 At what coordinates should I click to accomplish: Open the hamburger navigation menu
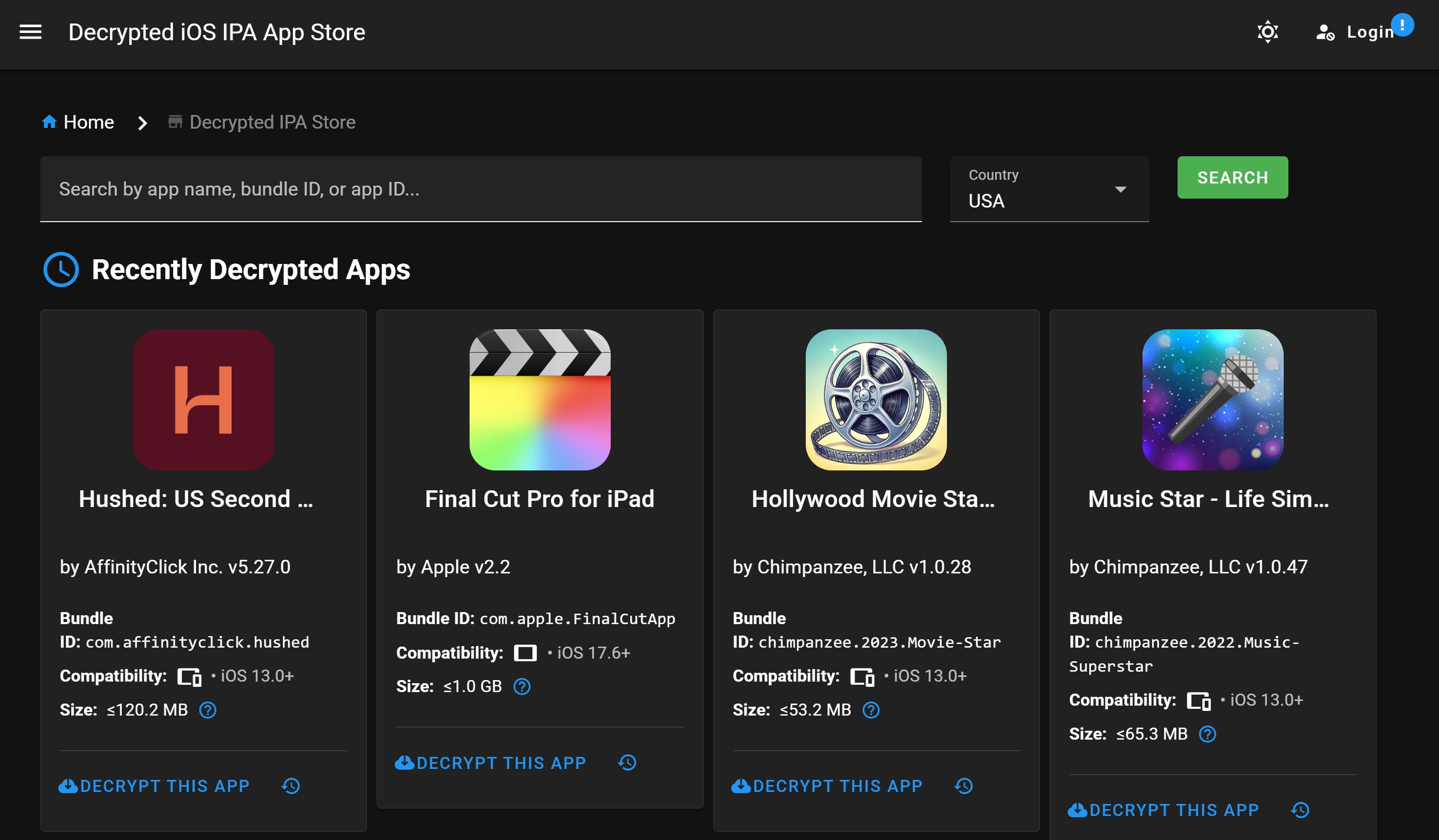30,32
